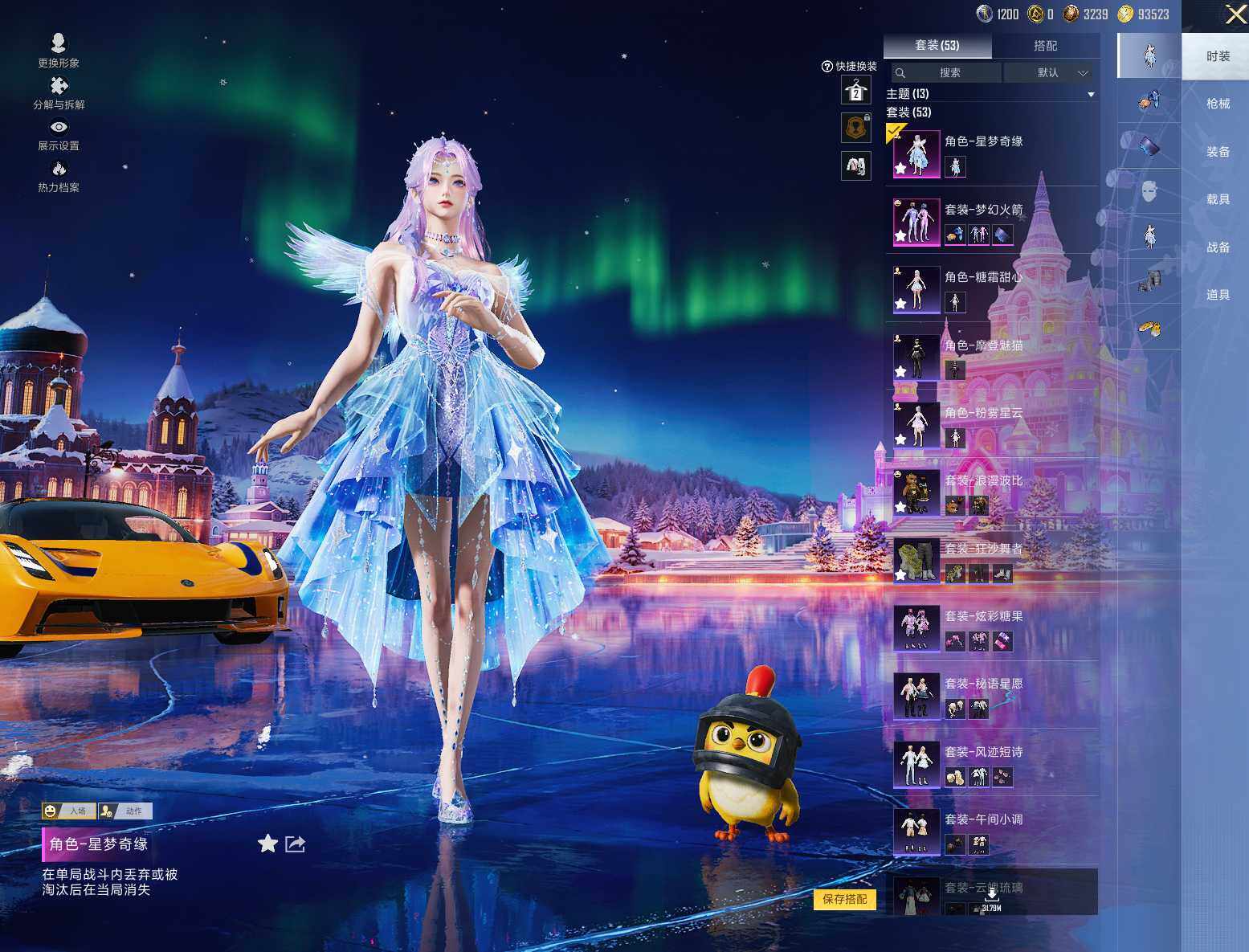Open the clothing pieces quick slot
This screenshot has height=952, width=1249.
point(856,166)
